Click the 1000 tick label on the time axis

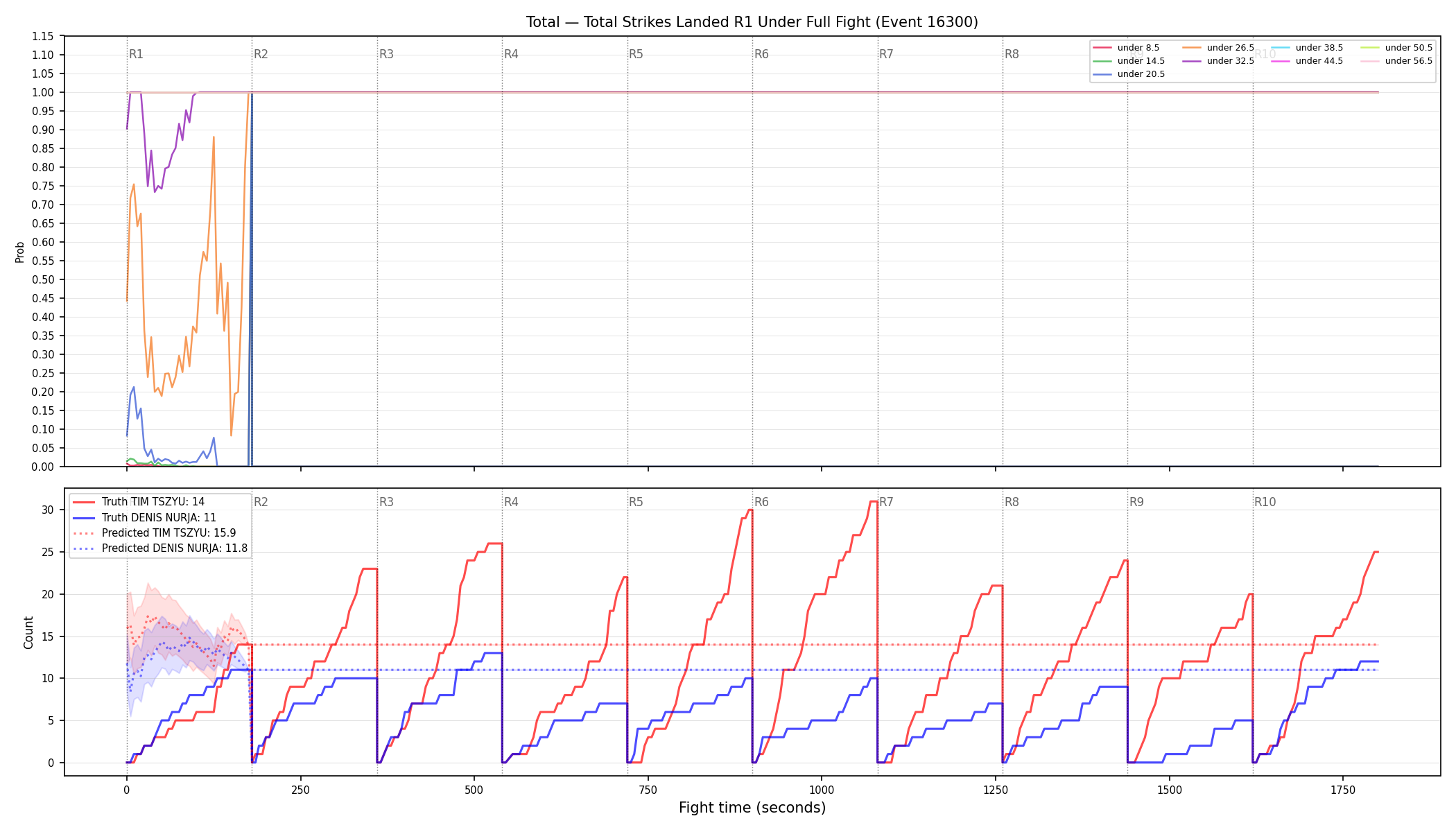click(x=822, y=790)
